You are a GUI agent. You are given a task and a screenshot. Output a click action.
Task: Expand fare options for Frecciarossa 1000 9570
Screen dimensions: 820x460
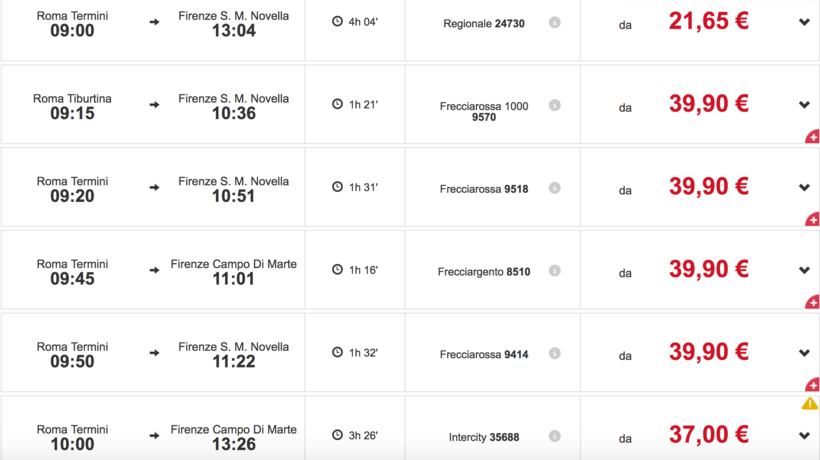click(804, 105)
